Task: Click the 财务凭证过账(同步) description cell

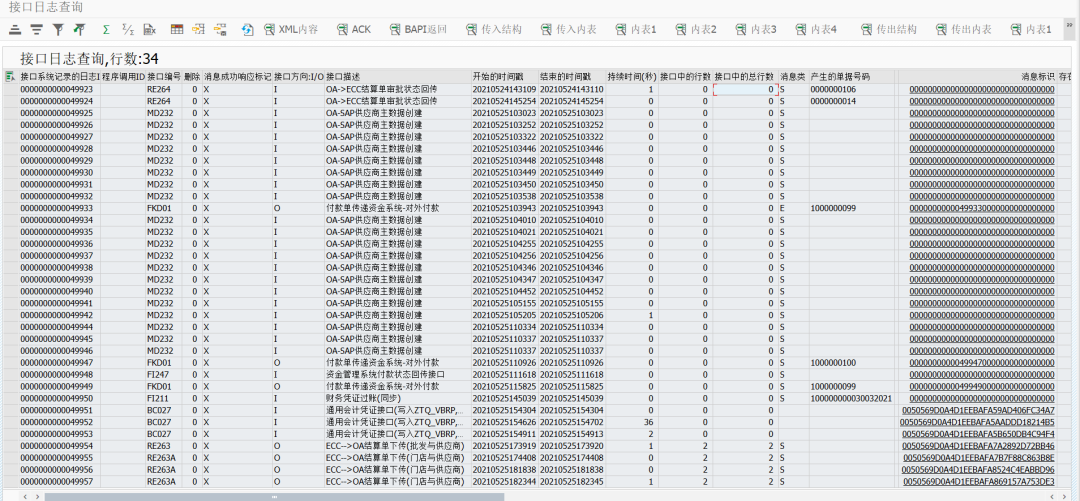Action: [397, 398]
